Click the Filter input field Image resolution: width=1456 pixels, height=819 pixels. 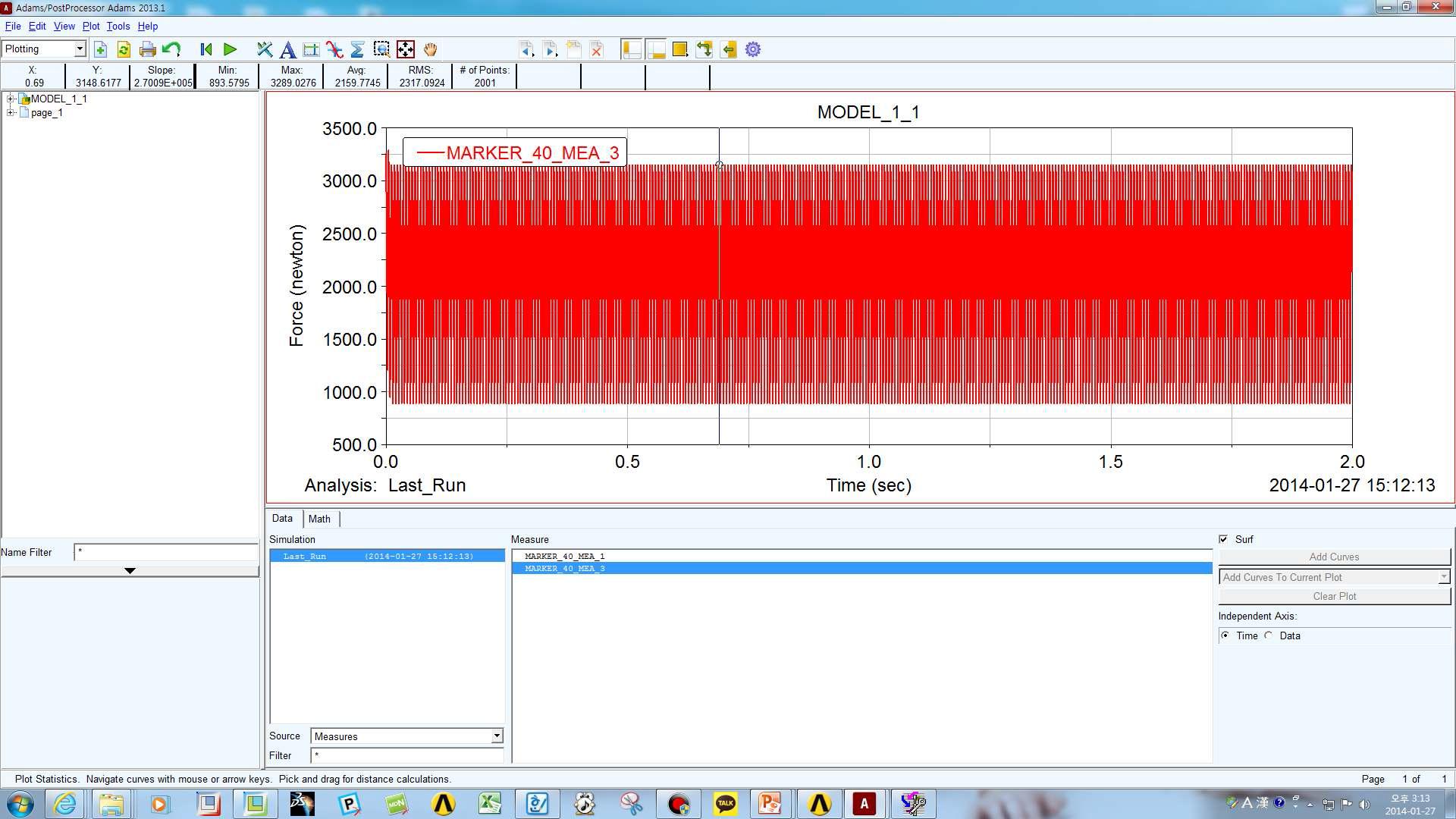(x=407, y=756)
